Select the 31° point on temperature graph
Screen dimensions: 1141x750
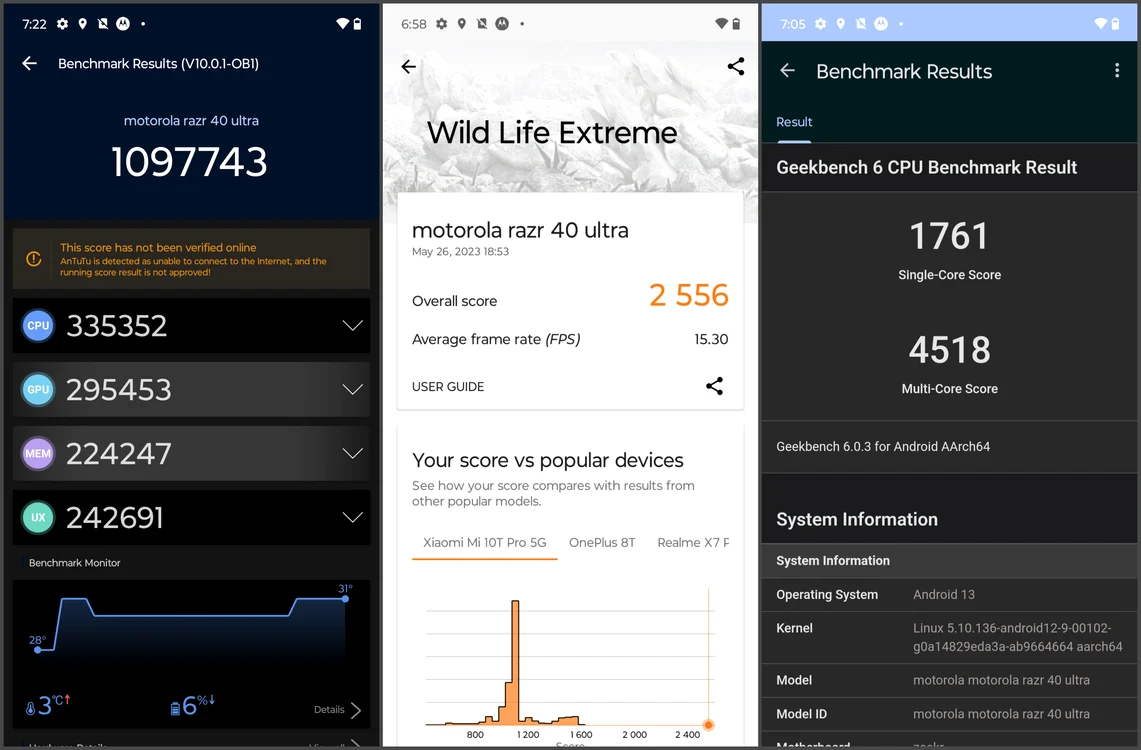click(x=345, y=599)
